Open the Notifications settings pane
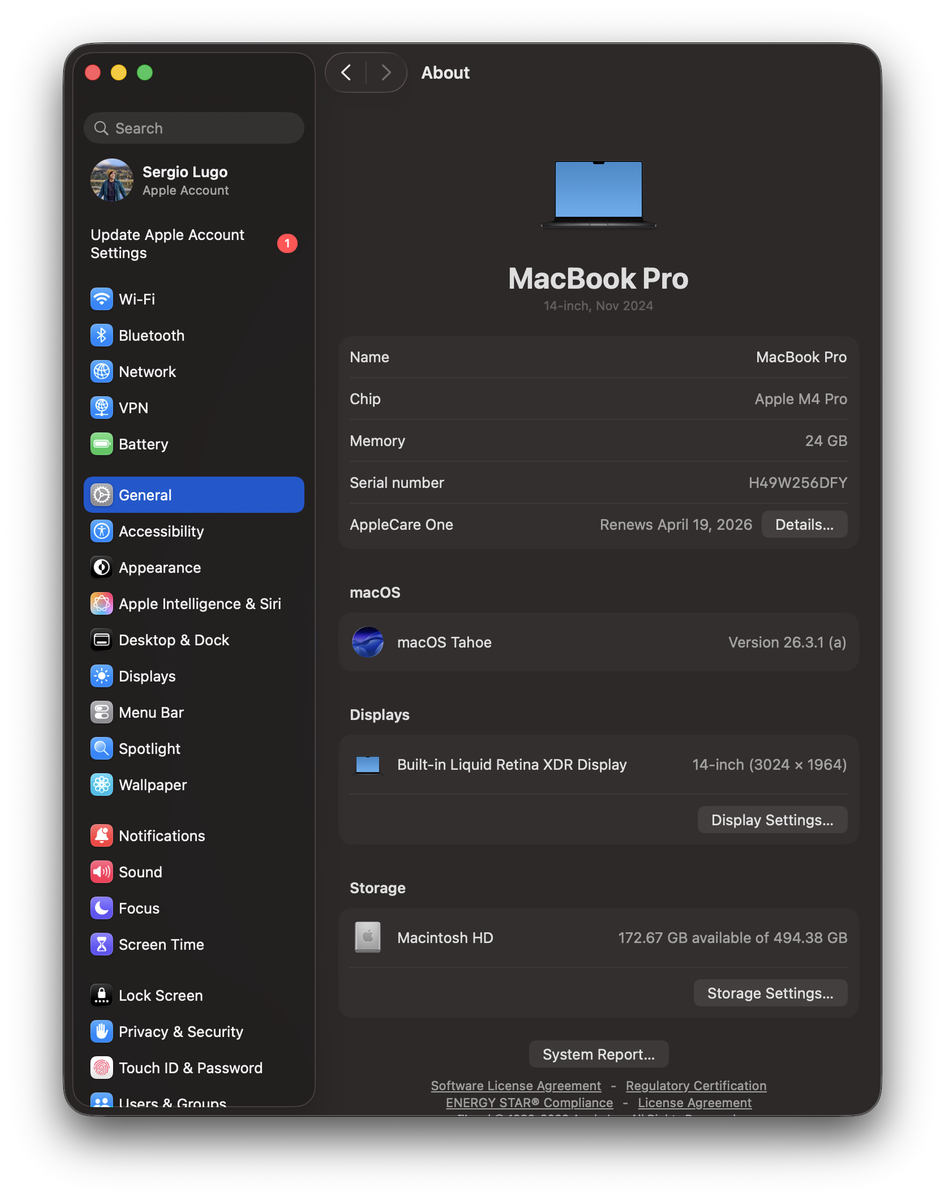 (x=161, y=836)
